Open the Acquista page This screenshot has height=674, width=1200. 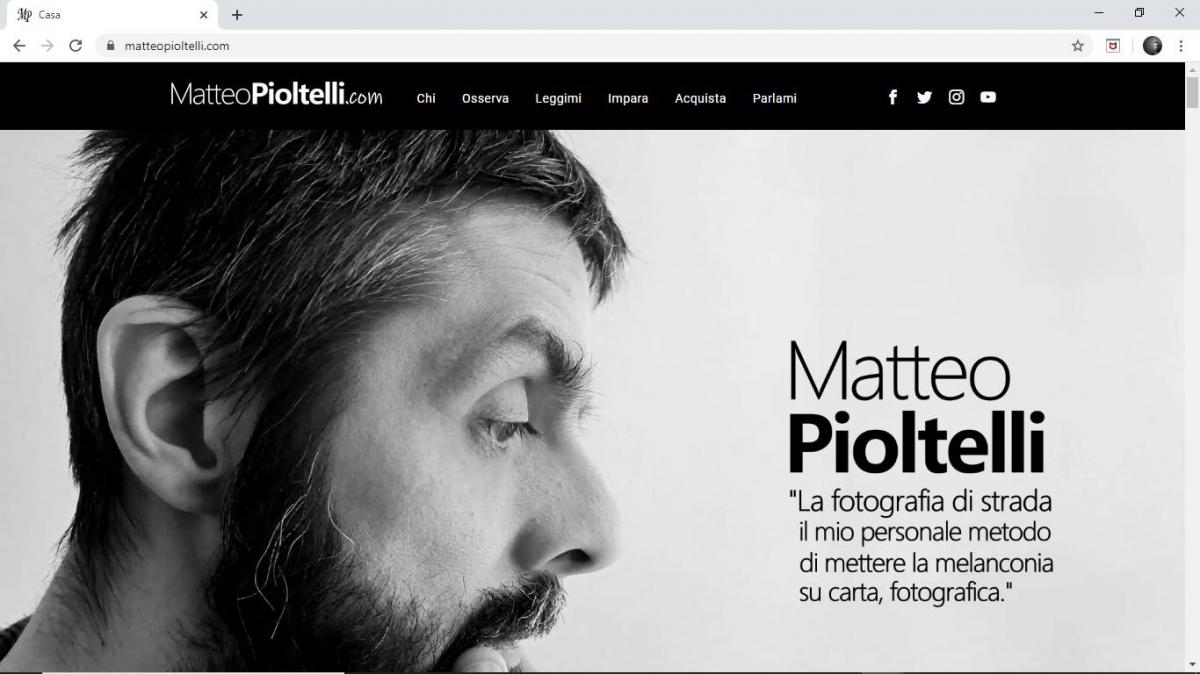click(700, 98)
